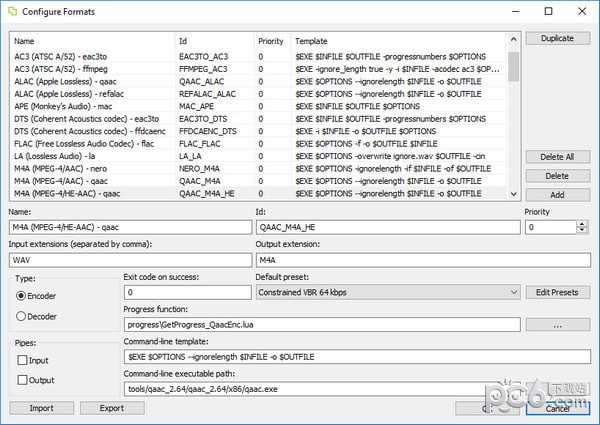Select the Decoder radio button
Viewport: 600px width, 425px height.
coord(22,316)
